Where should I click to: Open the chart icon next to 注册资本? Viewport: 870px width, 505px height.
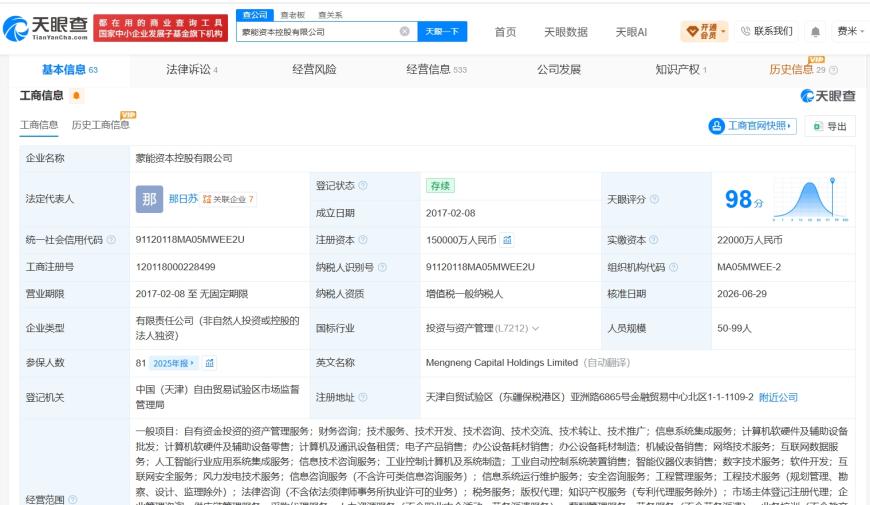pos(507,240)
